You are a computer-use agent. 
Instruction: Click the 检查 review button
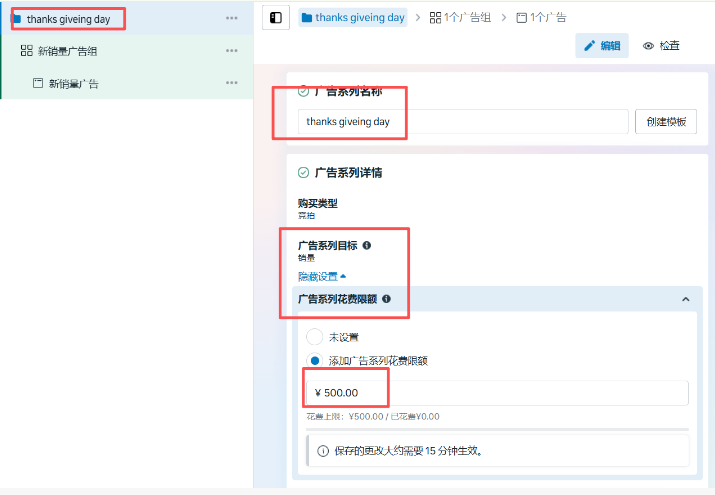pos(661,46)
